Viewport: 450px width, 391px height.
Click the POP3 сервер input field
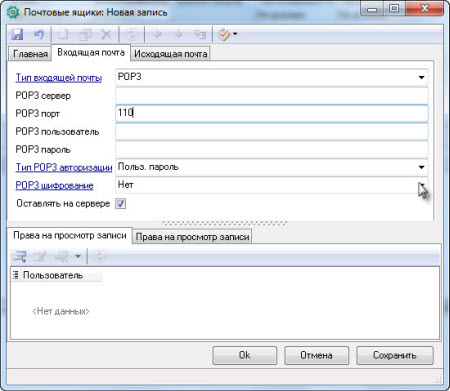[272, 95]
